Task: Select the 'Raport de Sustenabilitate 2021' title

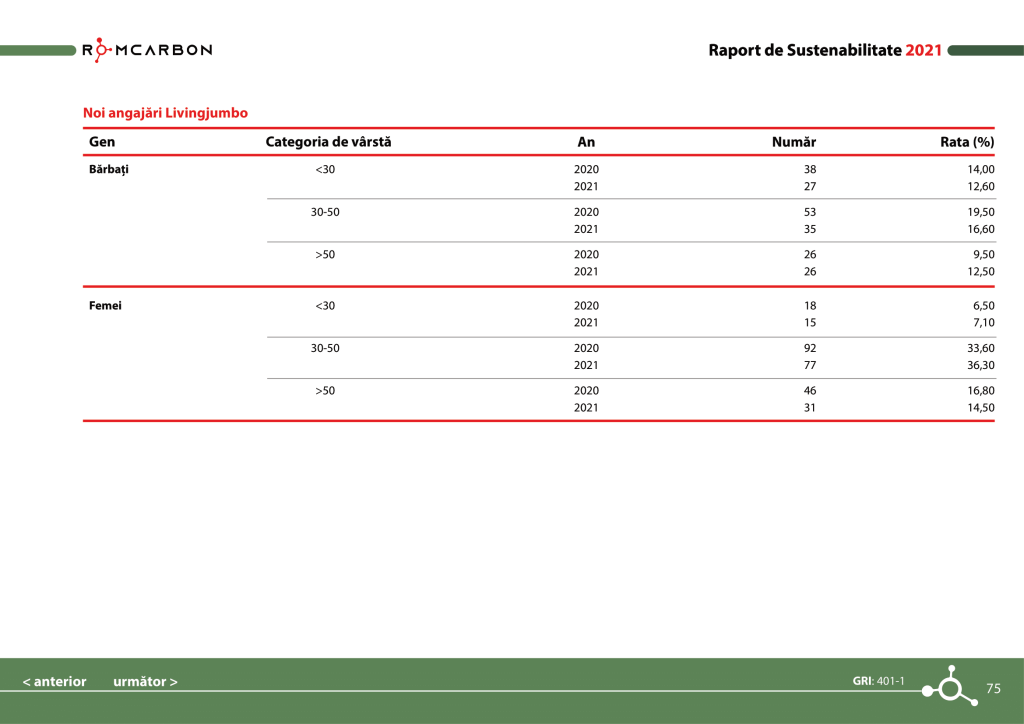Action: pyautogui.click(x=825, y=50)
